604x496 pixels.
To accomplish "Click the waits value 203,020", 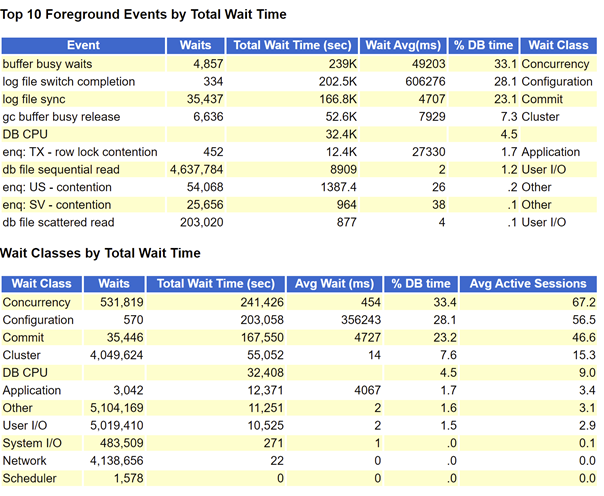I will [201, 223].
